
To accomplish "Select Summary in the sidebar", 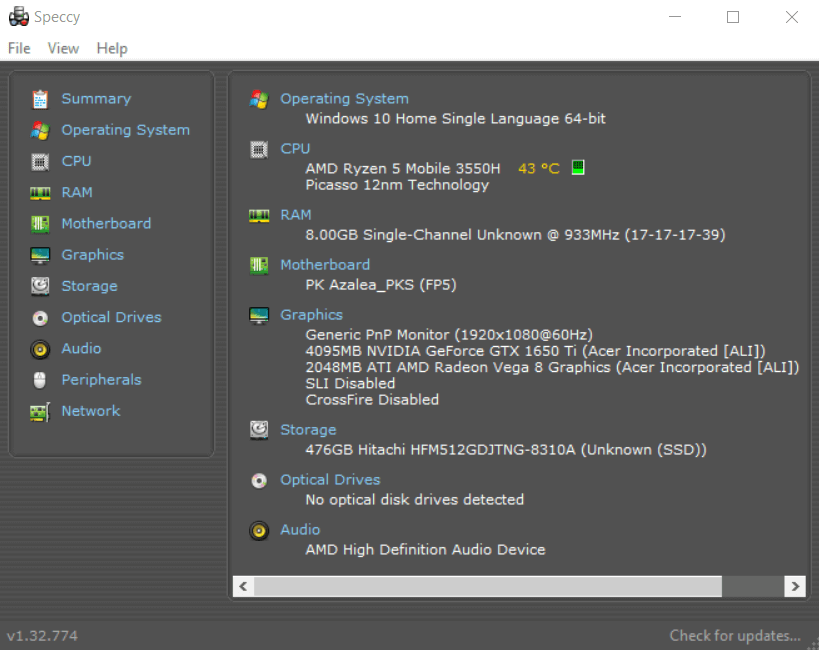I will coord(96,99).
